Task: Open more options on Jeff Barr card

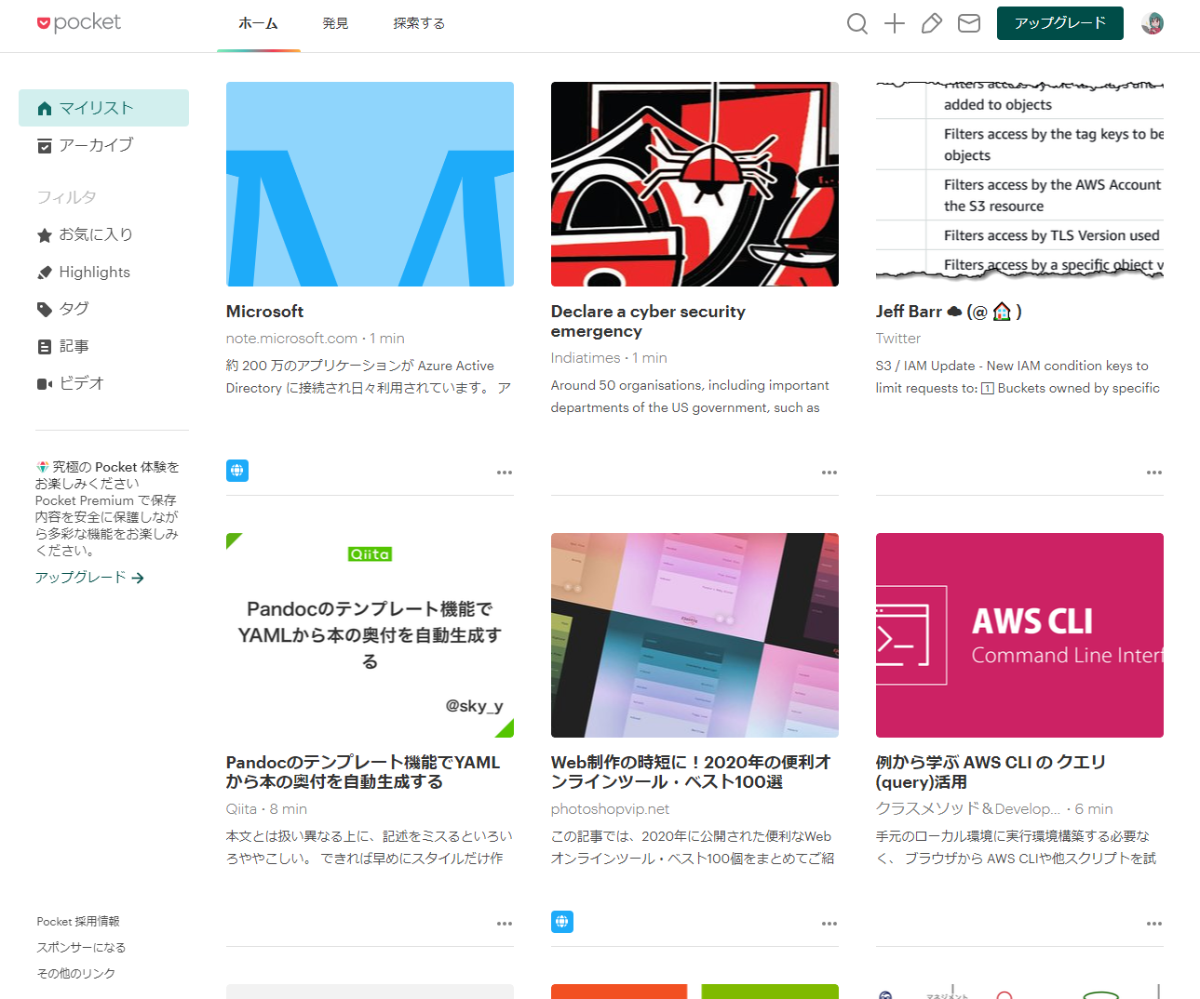Action: tap(1154, 472)
